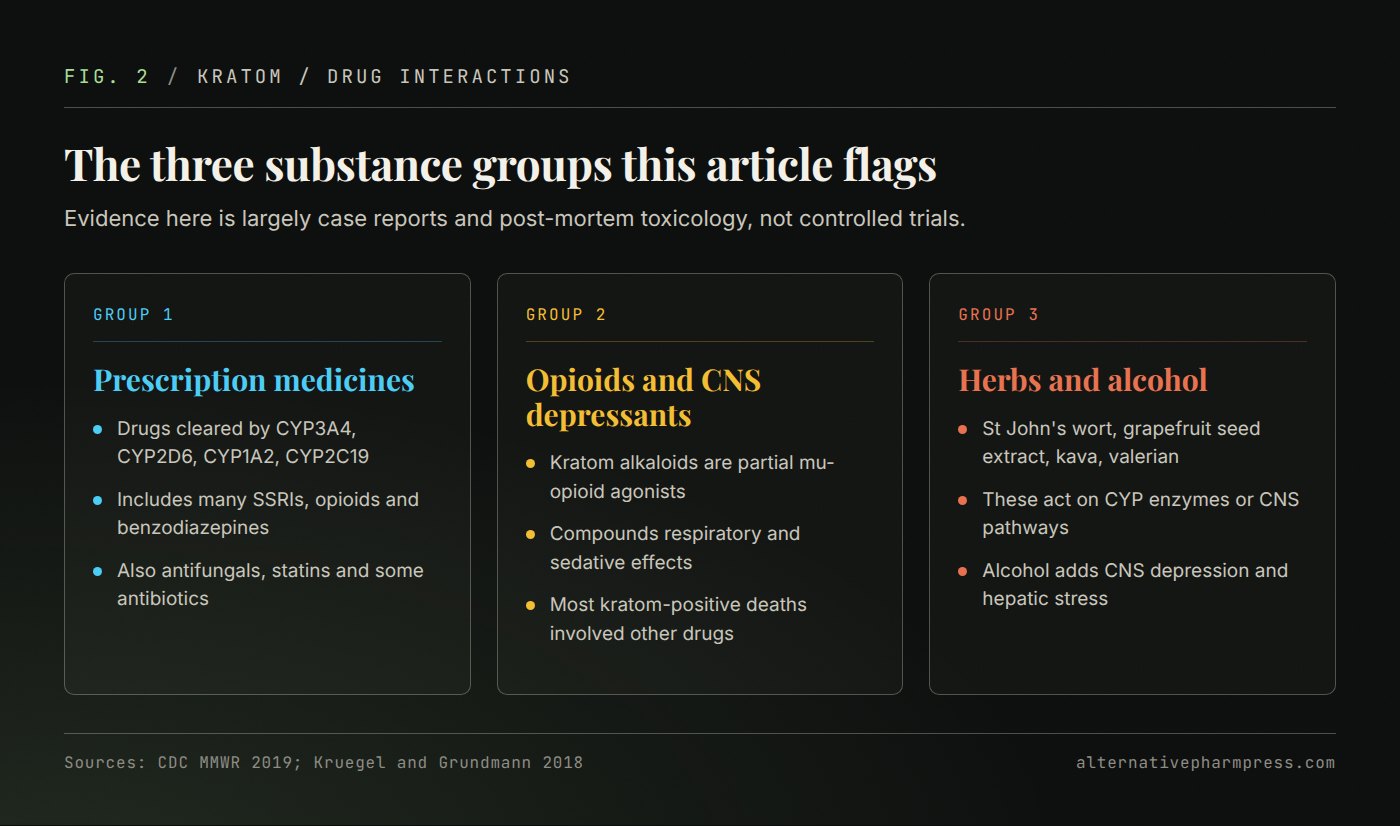Click the 'GROUP 3' label
This screenshot has width=1400, height=826.
pos(999,315)
